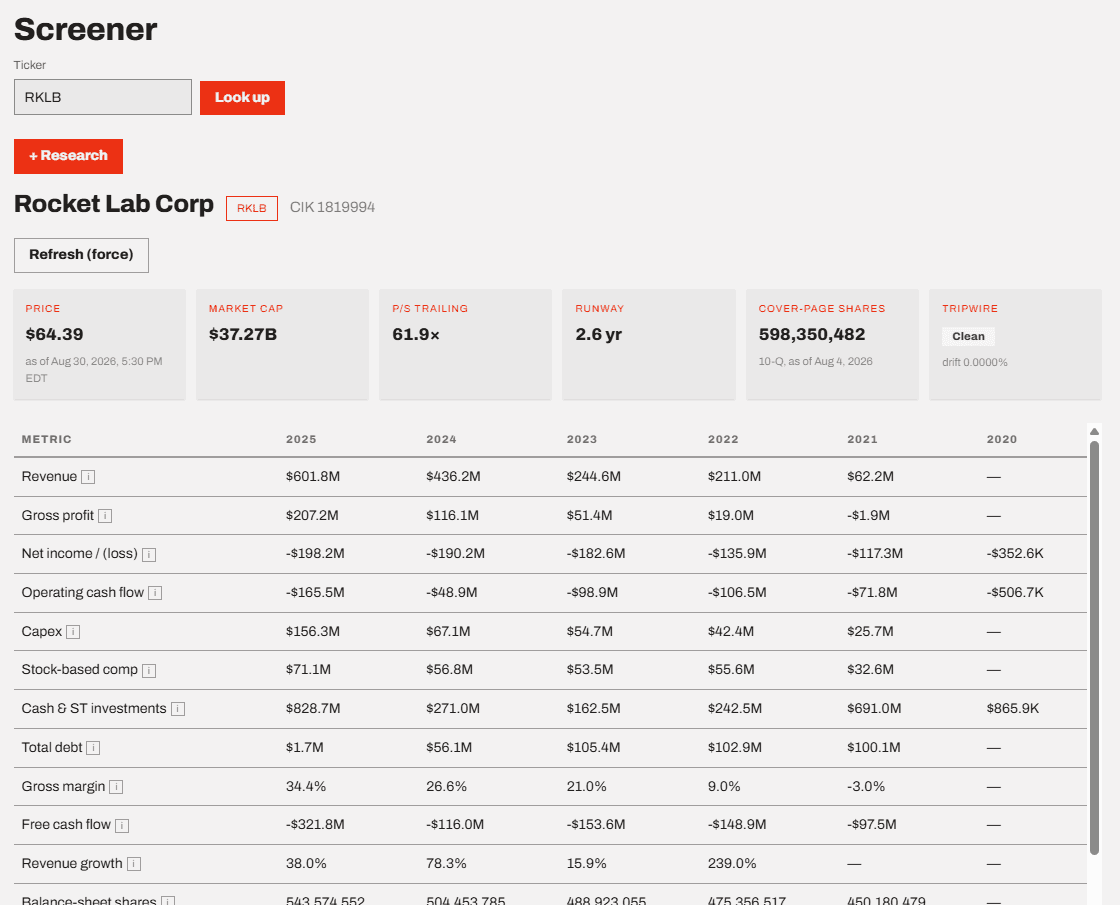Click the $156.3M capex cell
Screen dimensions: 1120x905
[313, 631]
